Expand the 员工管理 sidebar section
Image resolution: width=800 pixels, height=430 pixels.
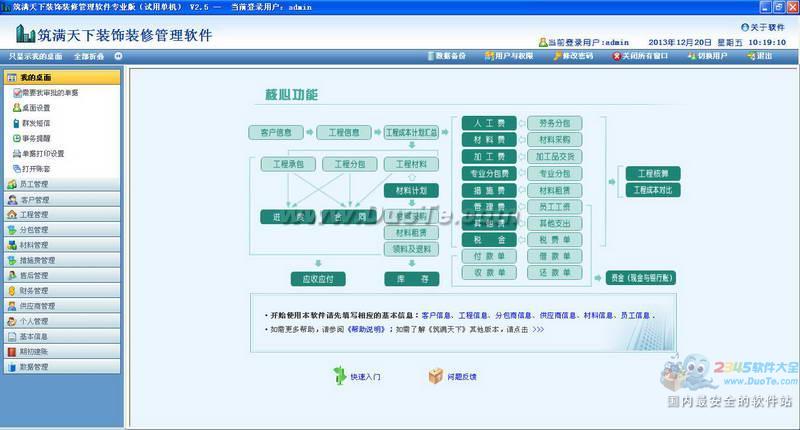coord(62,184)
